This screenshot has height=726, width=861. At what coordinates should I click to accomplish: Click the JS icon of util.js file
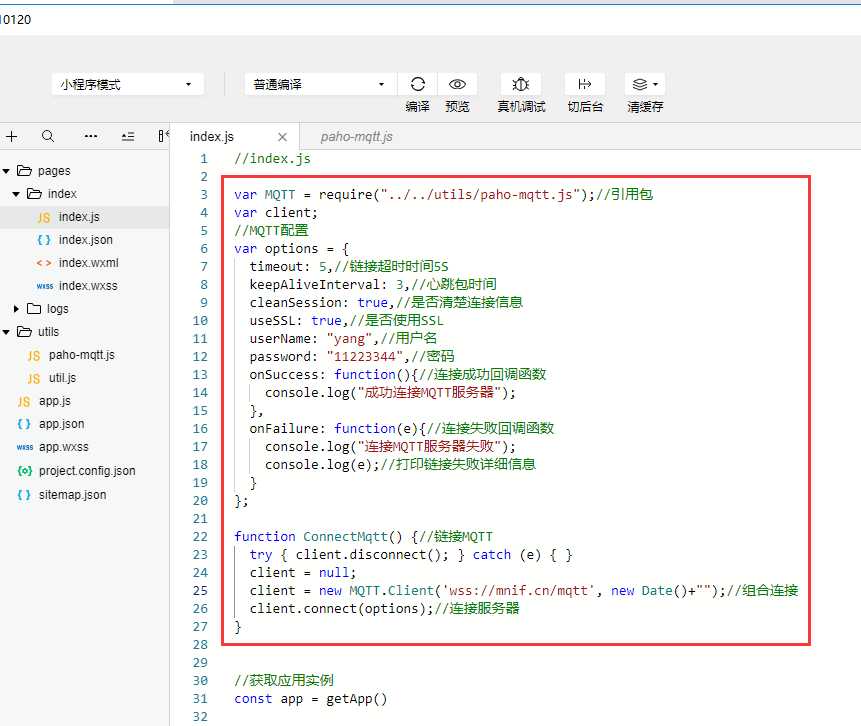pyautogui.click(x=33, y=379)
